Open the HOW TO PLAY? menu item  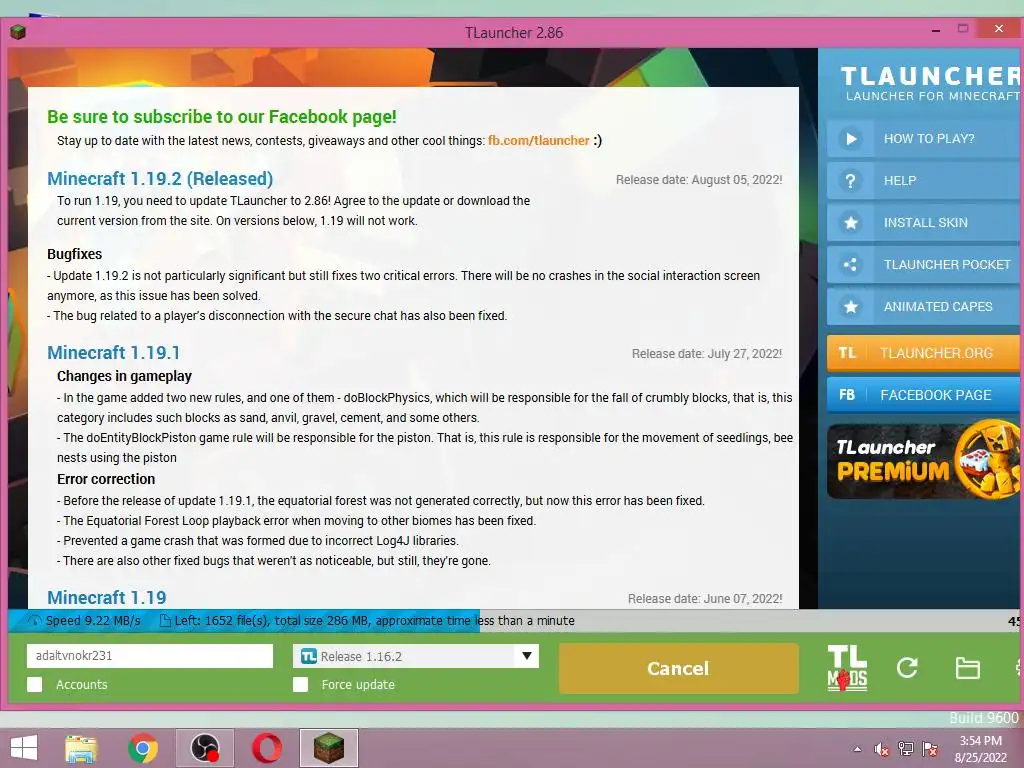tap(923, 138)
